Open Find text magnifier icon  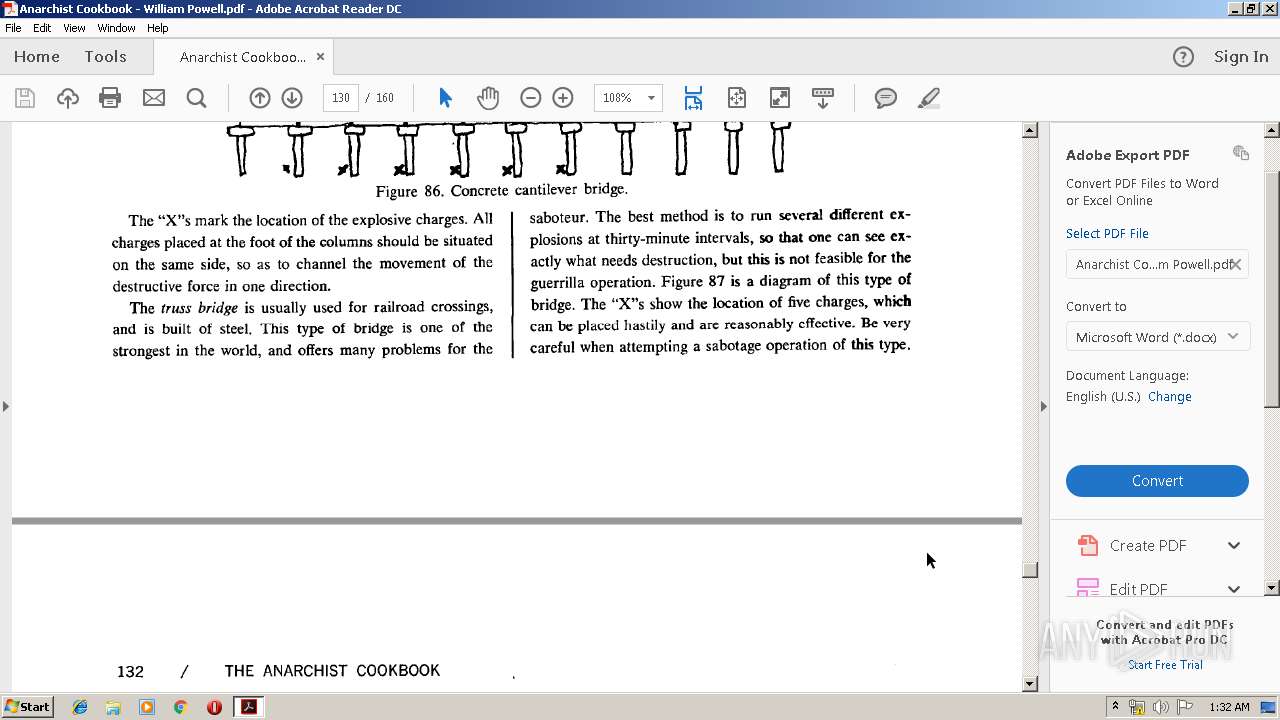197,98
